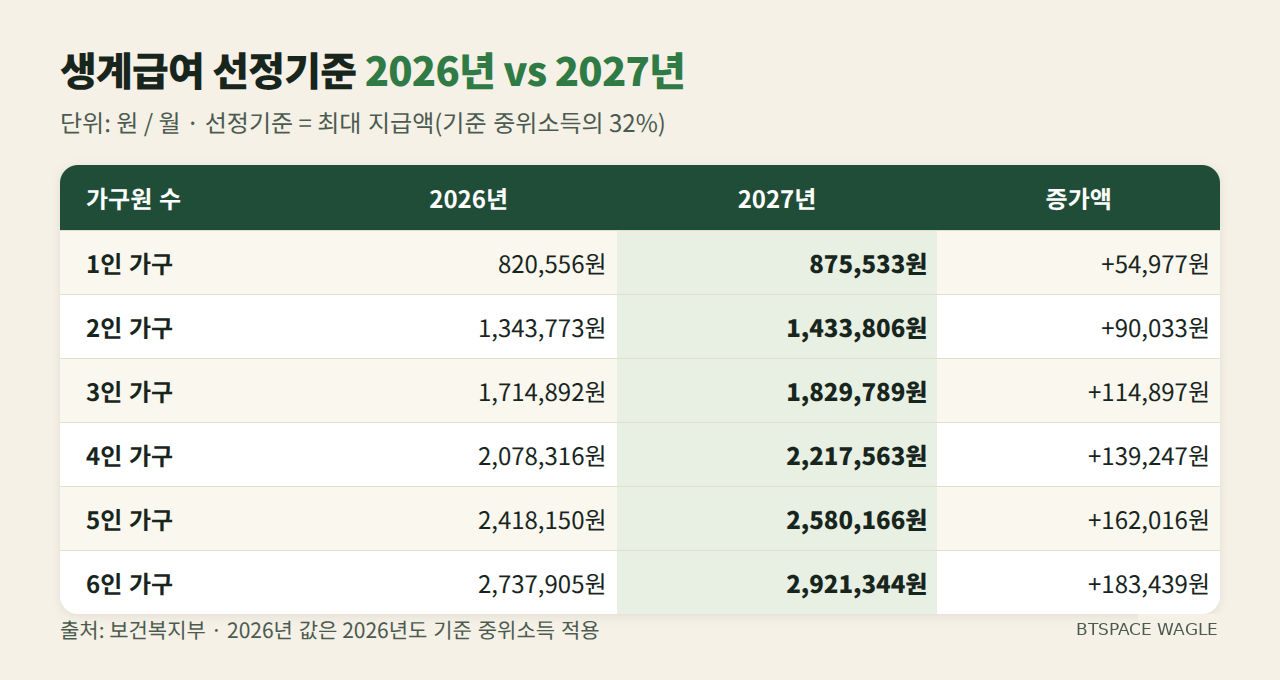1280x680 pixels.
Task: Click the 2026 value '2,078,316원'
Action: pyautogui.click(x=543, y=456)
